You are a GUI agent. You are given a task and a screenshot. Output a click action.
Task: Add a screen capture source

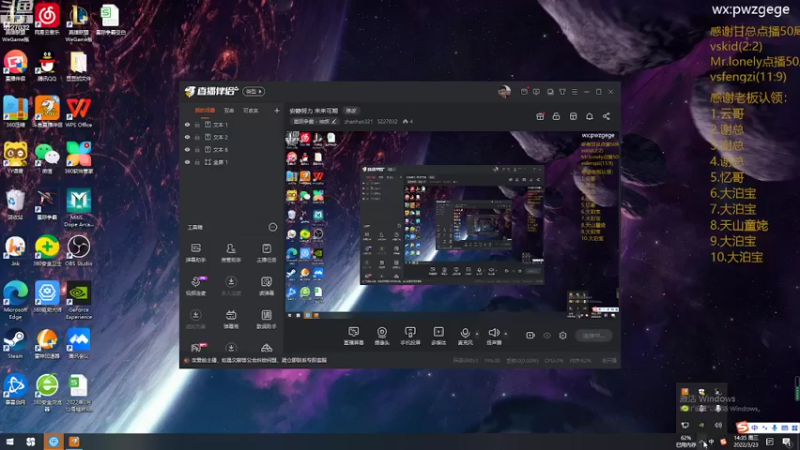(x=354, y=336)
